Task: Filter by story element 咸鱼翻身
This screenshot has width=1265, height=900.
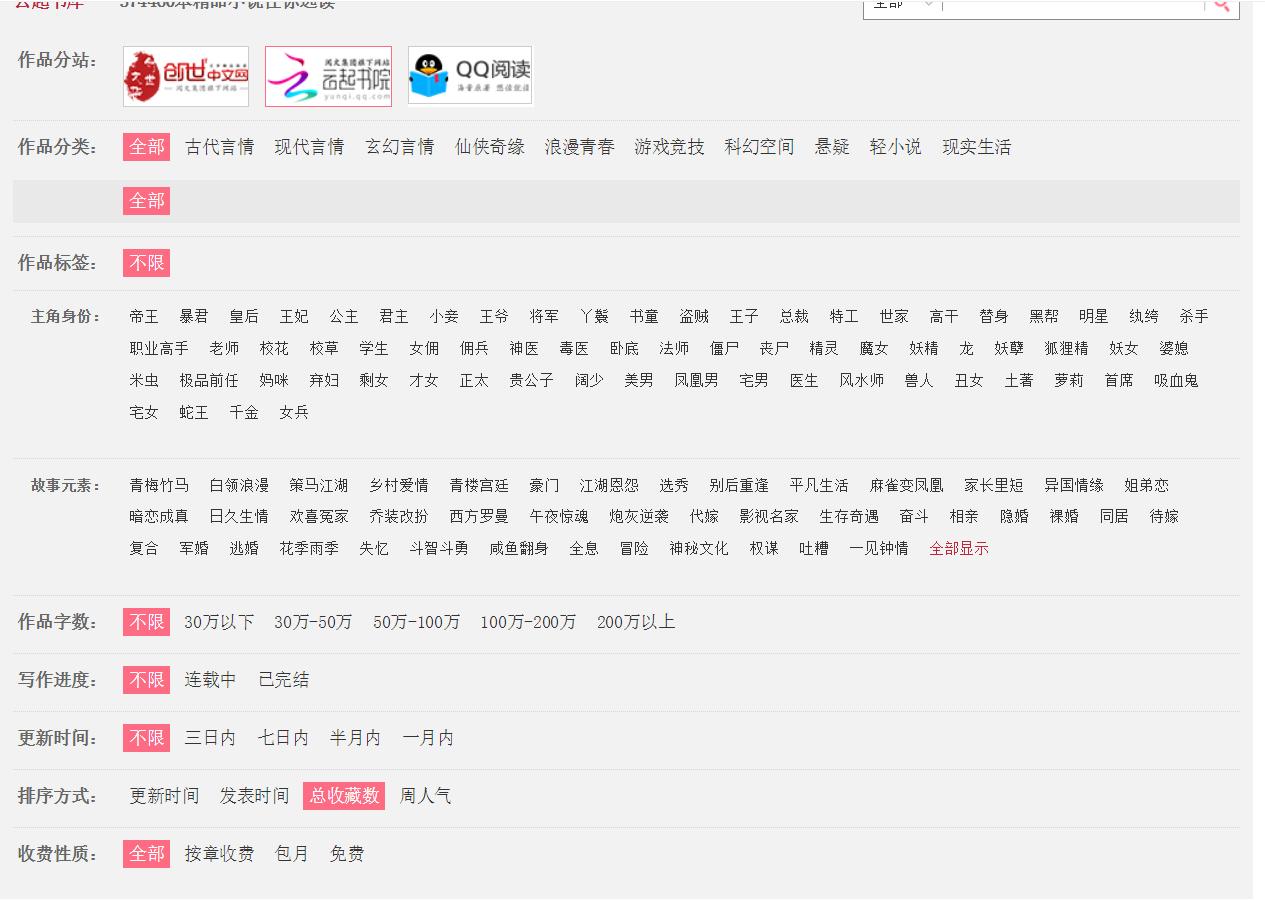Action: pyautogui.click(x=519, y=548)
